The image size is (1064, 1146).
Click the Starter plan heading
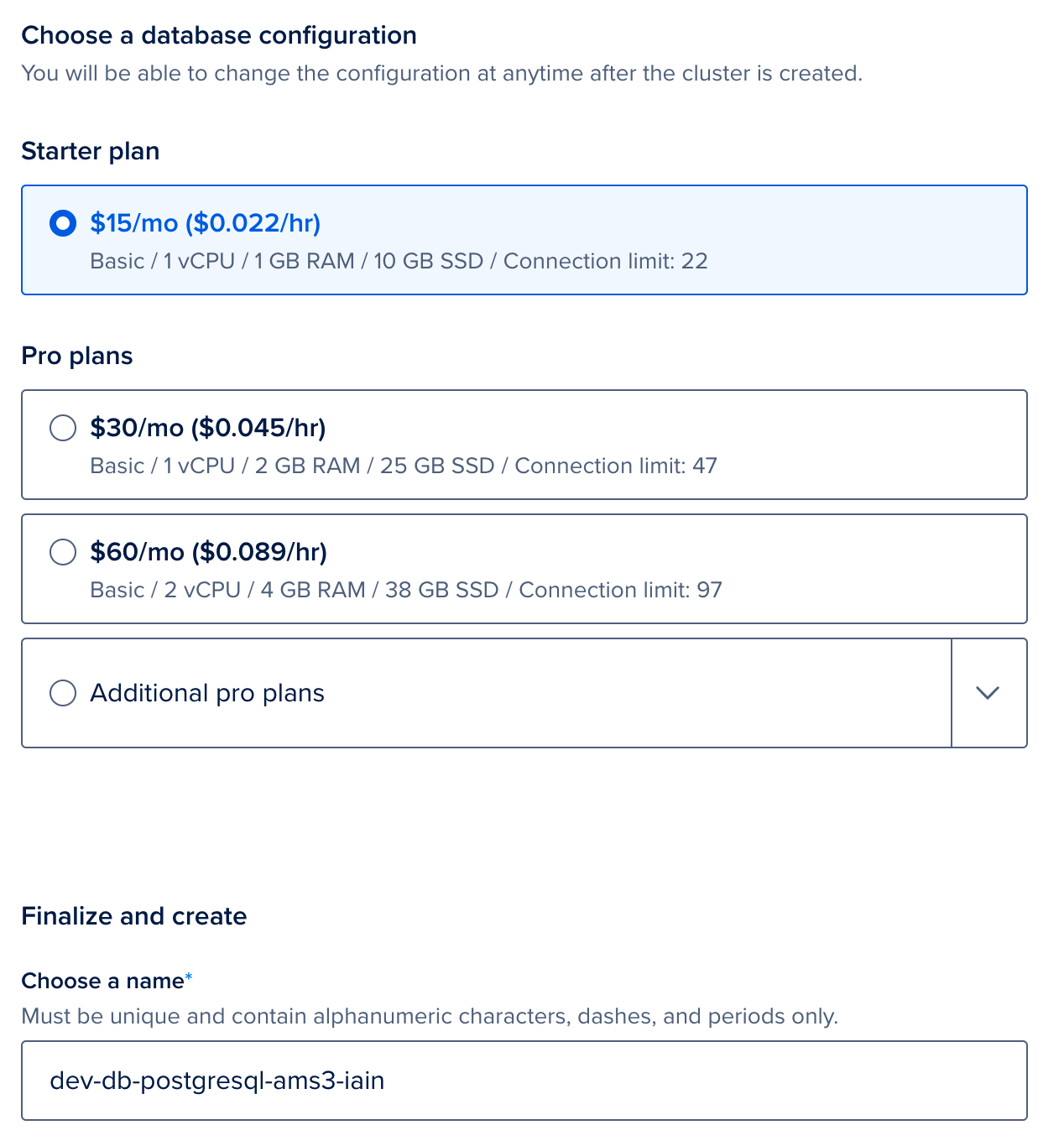91,151
